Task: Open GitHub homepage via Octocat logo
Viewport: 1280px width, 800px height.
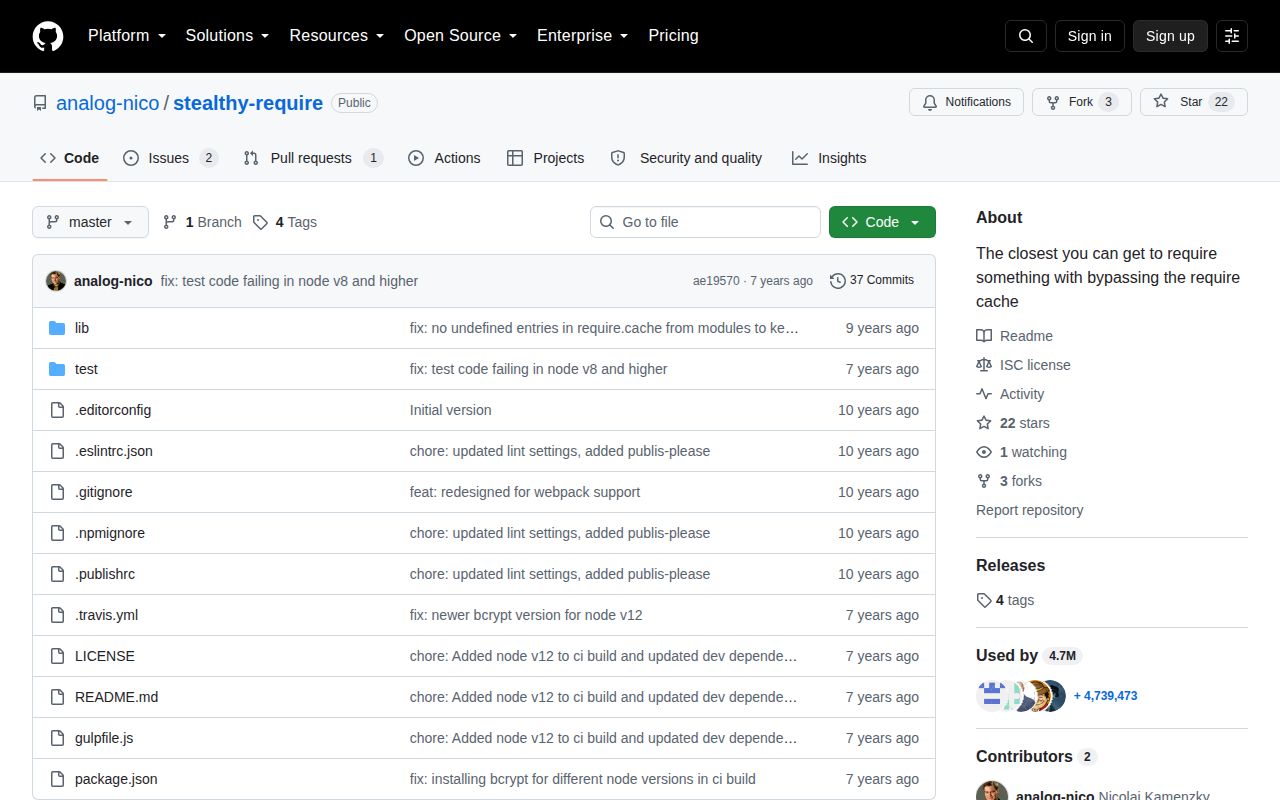Action: click(48, 36)
